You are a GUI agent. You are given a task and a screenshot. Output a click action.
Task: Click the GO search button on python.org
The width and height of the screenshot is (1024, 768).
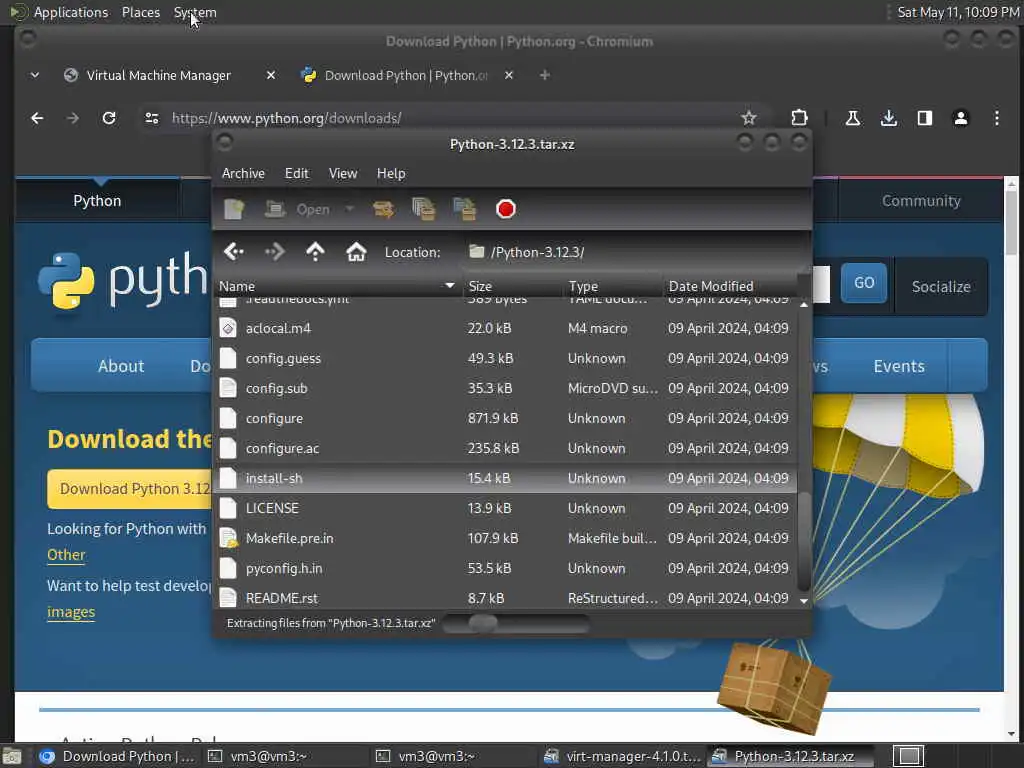tap(864, 283)
